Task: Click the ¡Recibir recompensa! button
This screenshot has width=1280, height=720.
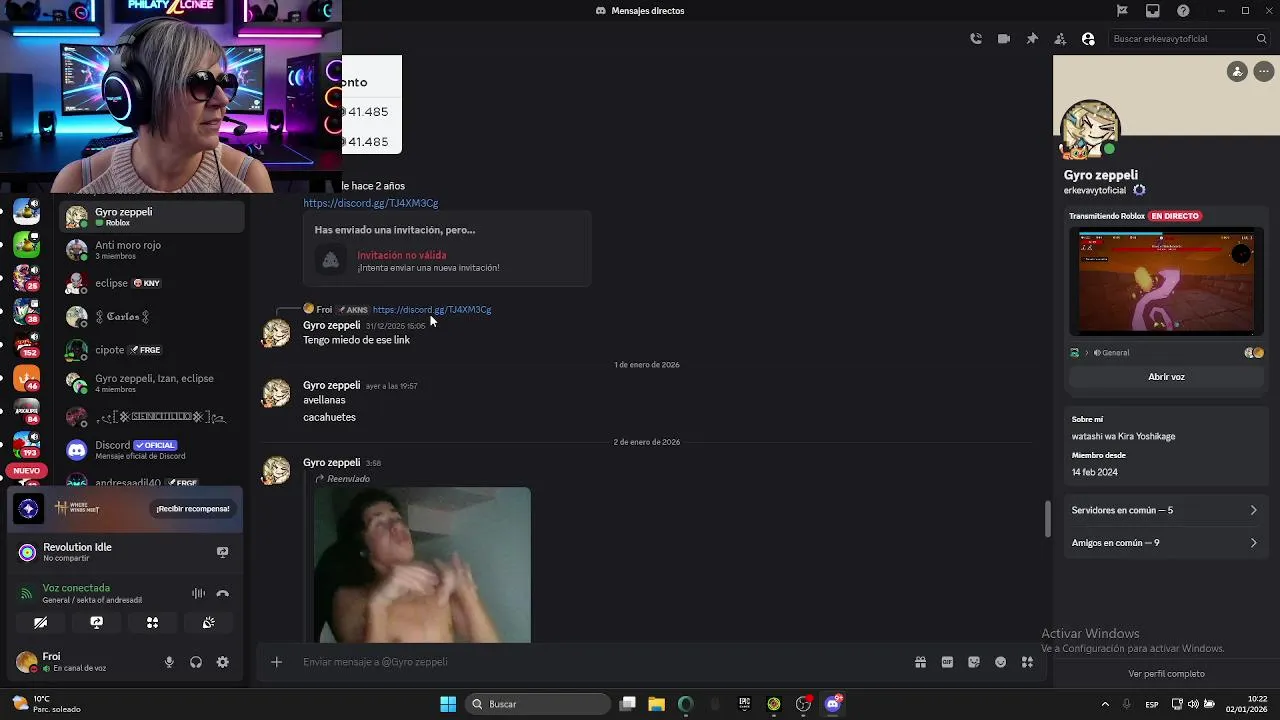Action: click(193, 509)
